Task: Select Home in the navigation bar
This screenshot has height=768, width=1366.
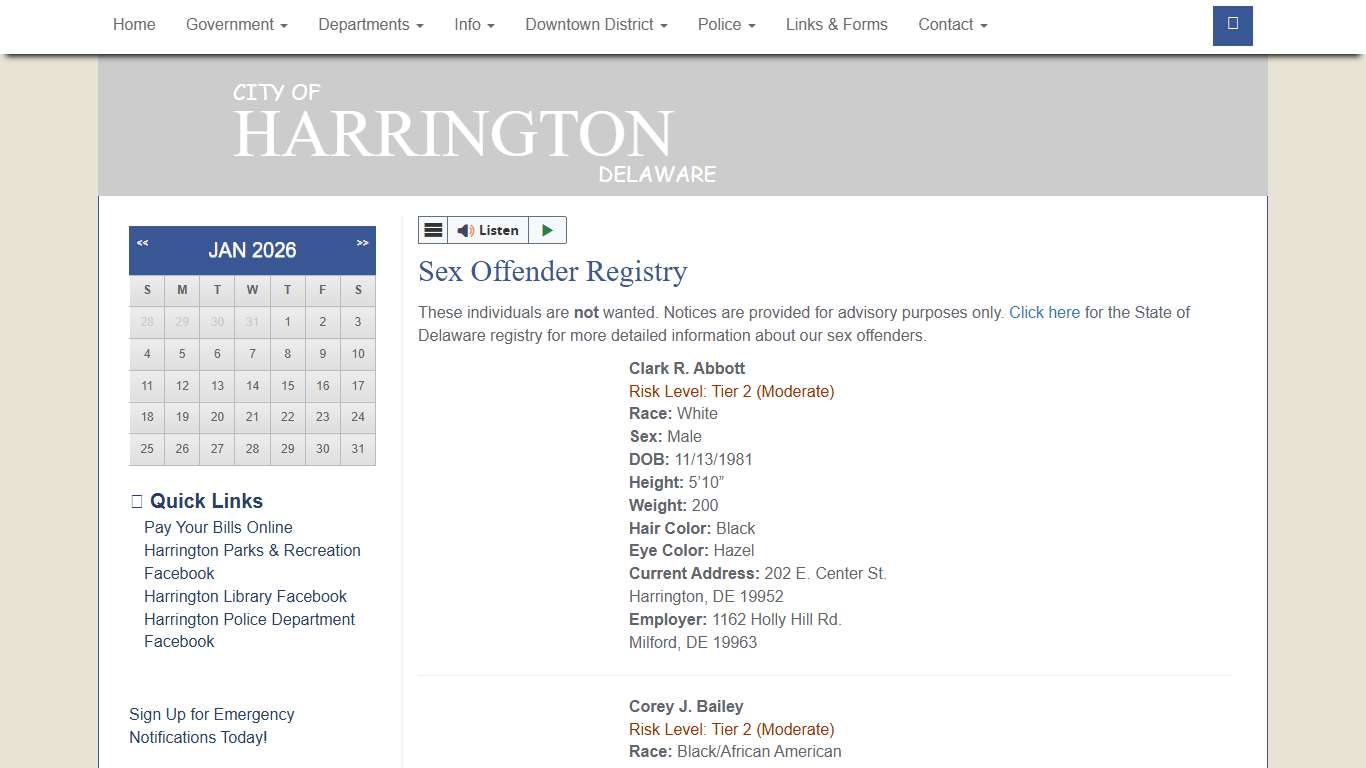Action: click(x=134, y=24)
